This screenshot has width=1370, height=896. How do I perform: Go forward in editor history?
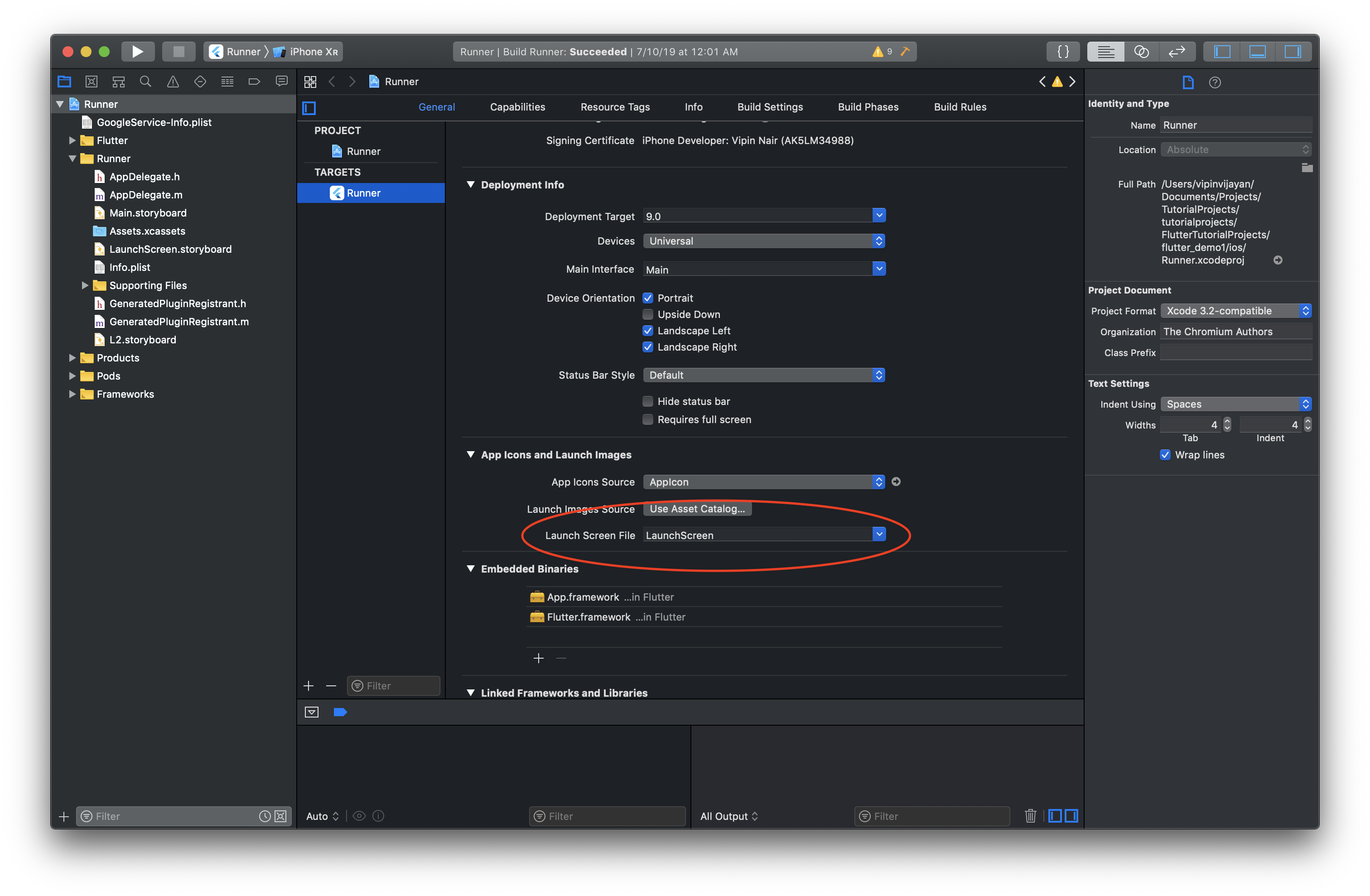[352, 82]
